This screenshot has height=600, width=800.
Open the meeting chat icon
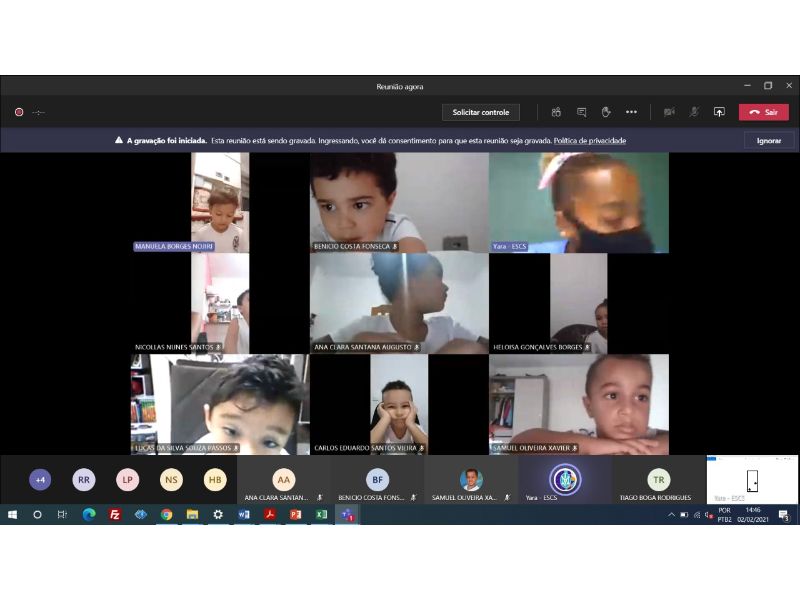581,112
